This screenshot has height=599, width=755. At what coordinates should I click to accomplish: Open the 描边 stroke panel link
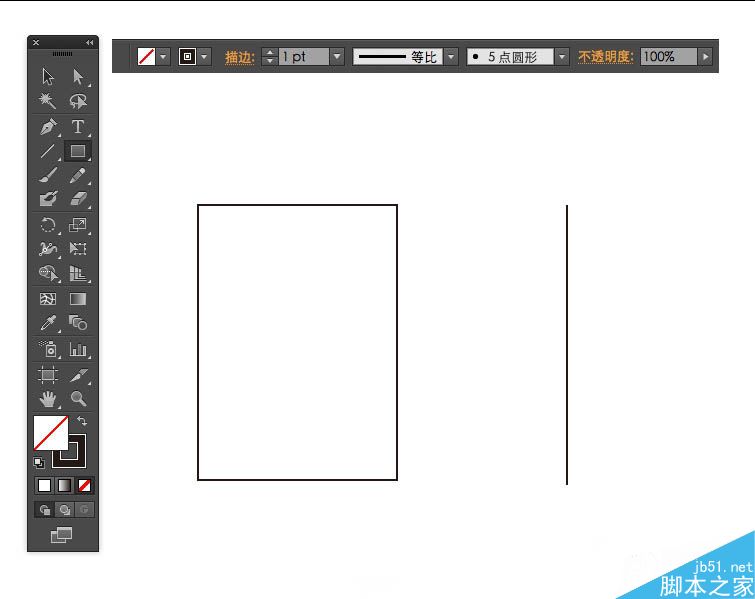(239, 57)
